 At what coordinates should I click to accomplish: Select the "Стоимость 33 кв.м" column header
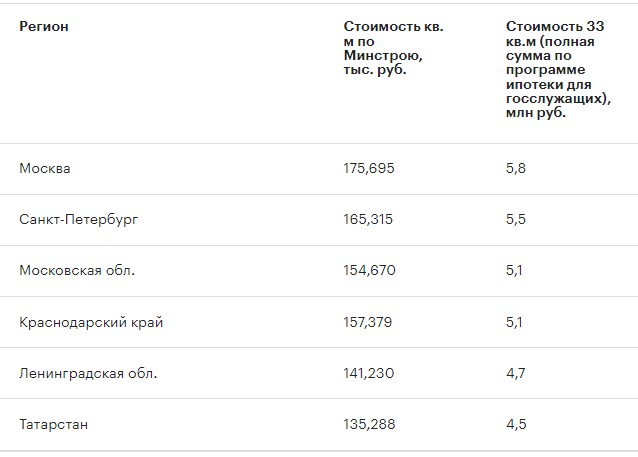(x=556, y=69)
